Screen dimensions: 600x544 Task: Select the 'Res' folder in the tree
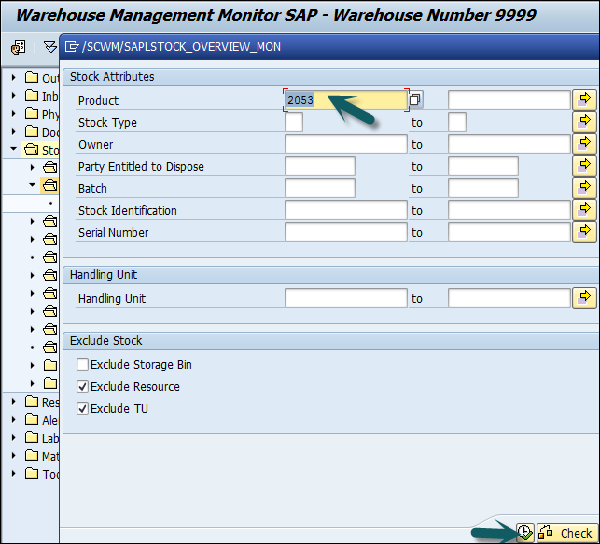click(42, 402)
